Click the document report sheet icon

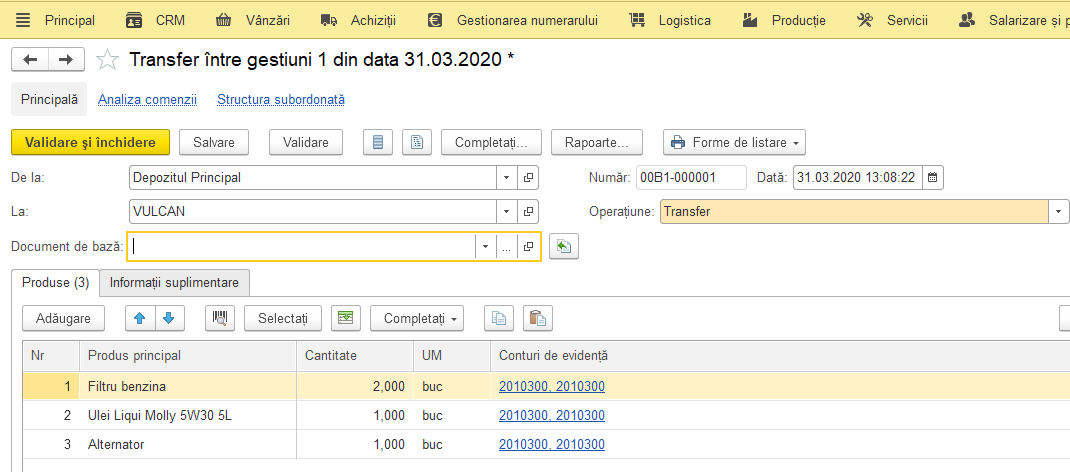pos(417,143)
